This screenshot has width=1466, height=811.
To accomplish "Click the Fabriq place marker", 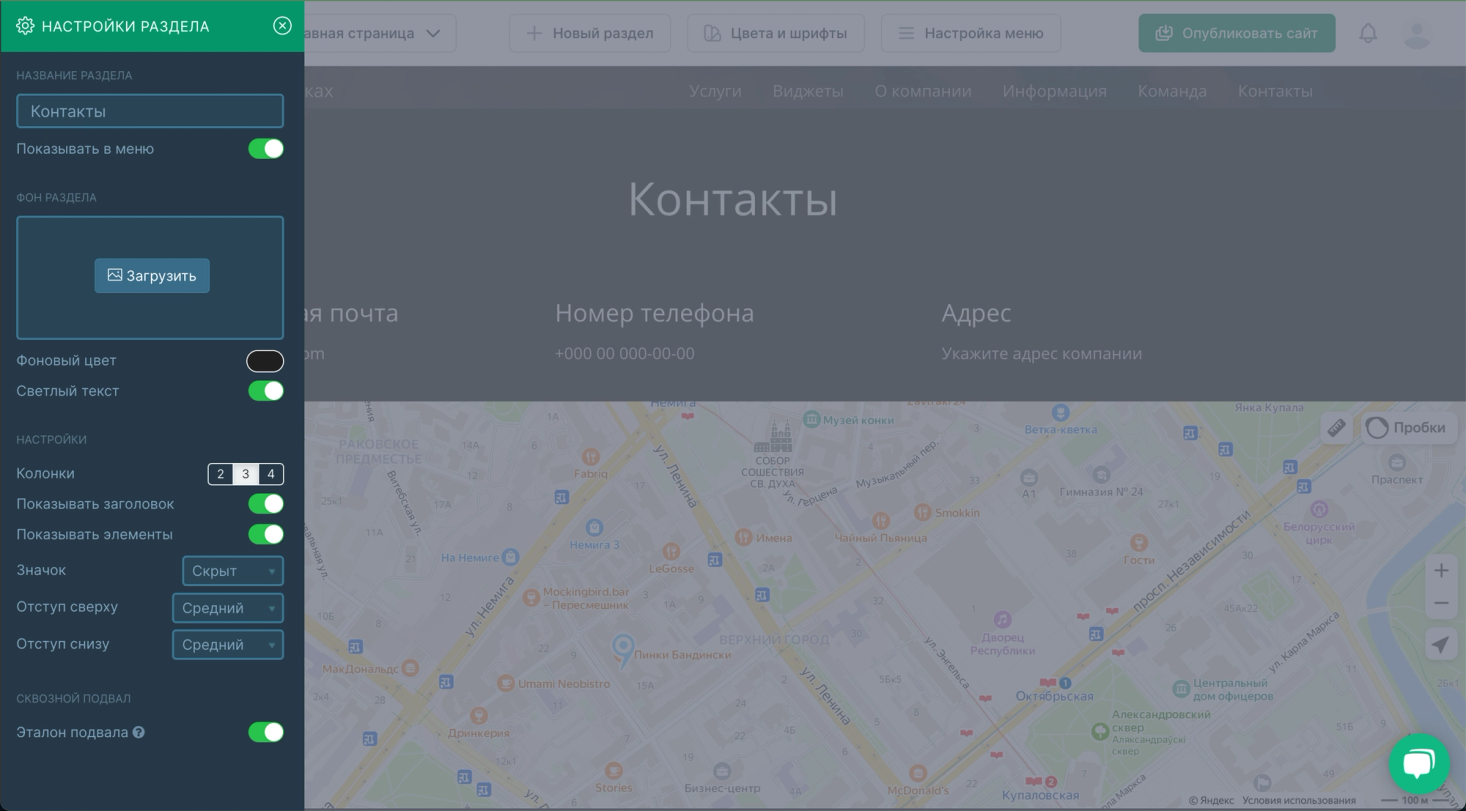I will pyautogui.click(x=591, y=457).
